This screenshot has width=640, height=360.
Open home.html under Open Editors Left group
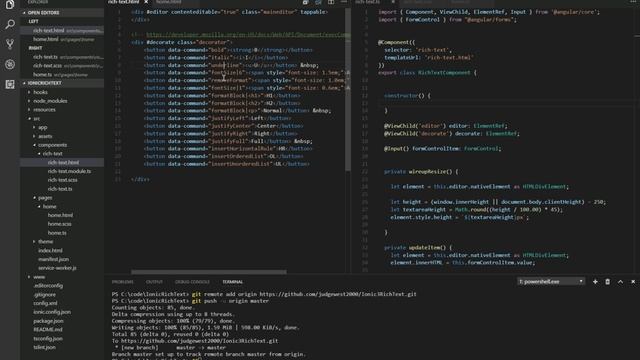tap(62, 39)
